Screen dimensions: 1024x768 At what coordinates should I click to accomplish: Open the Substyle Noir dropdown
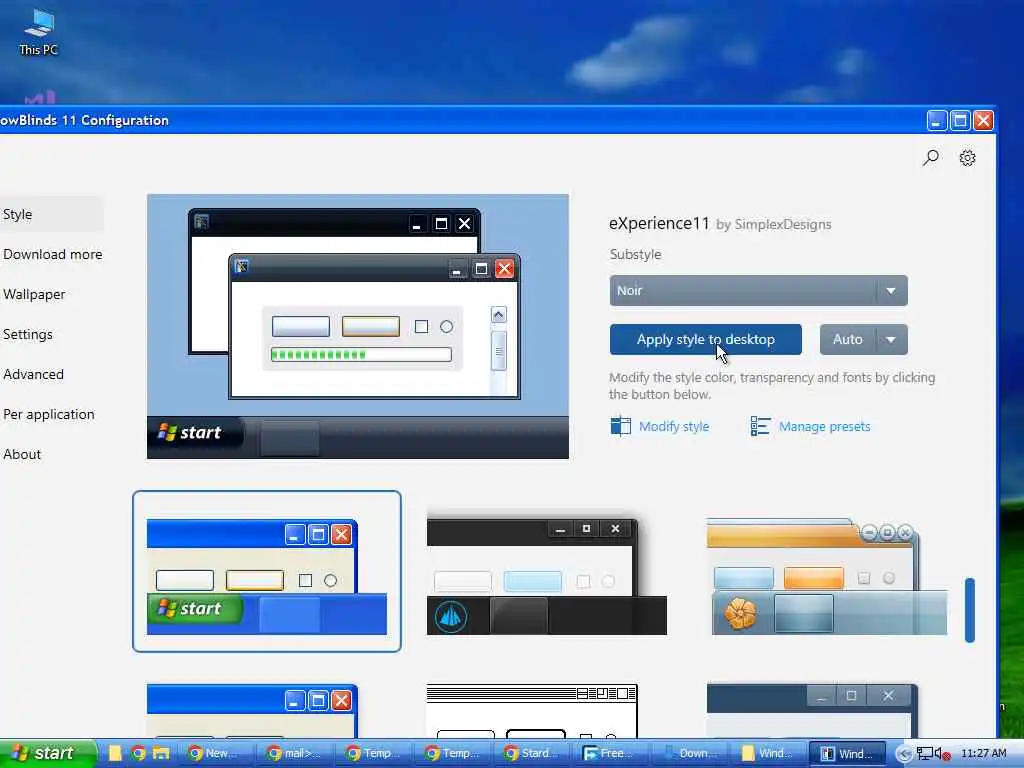point(758,291)
